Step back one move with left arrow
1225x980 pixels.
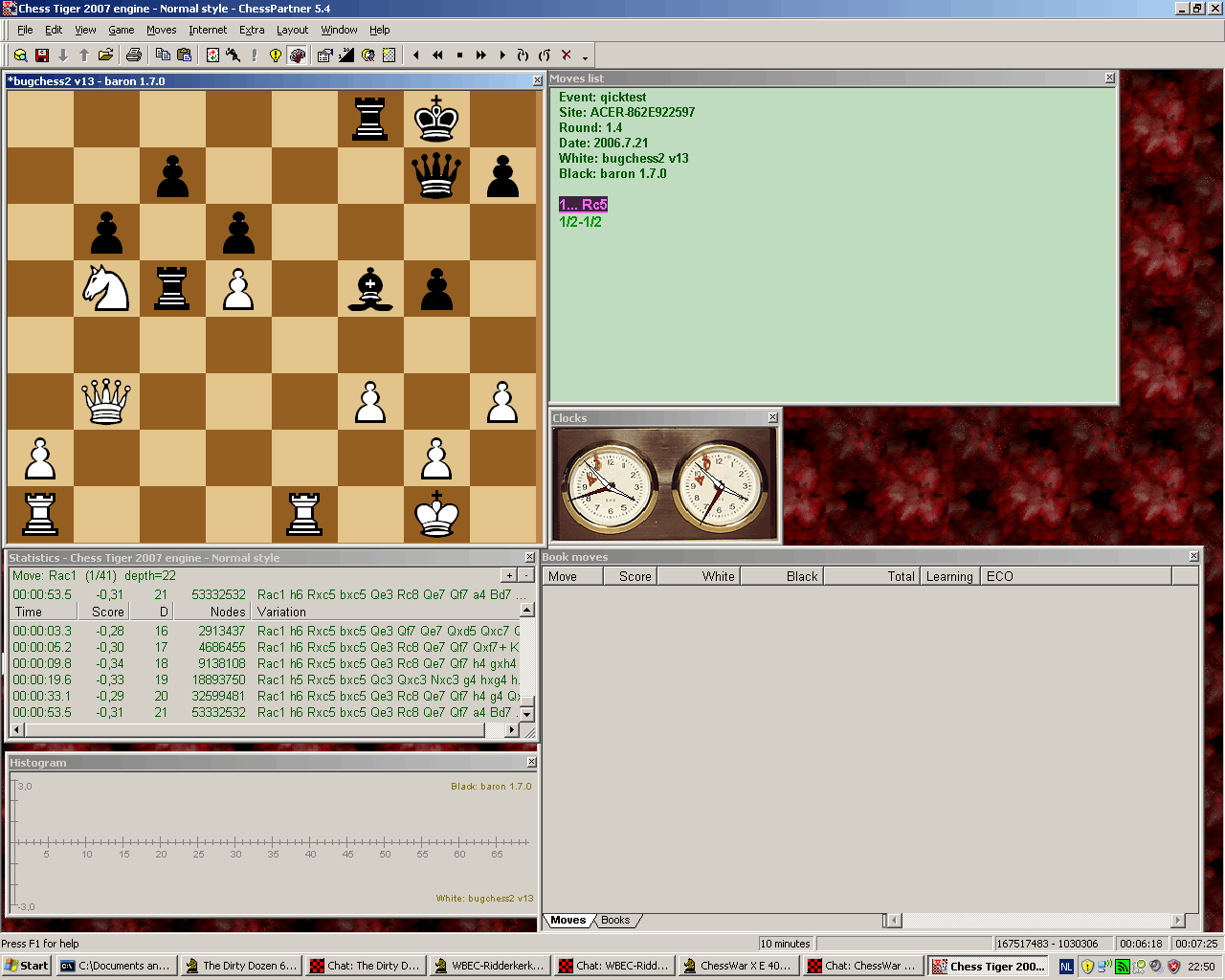[416, 56]
